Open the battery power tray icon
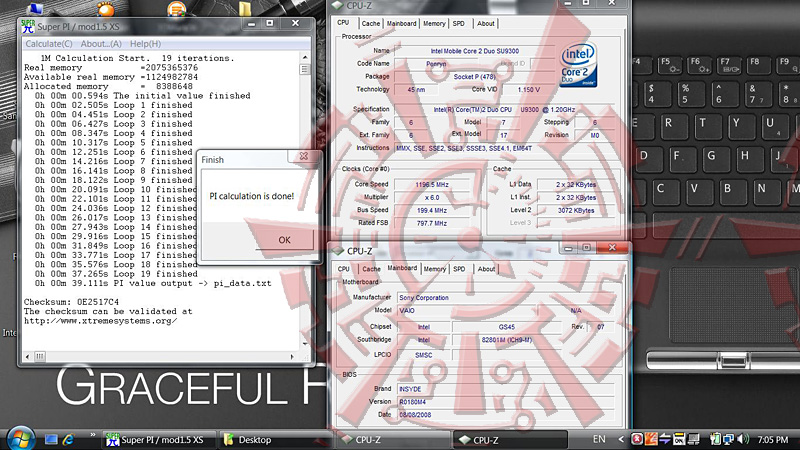The image size is (800, 450). pyautogui.click(x=715, y=439)
